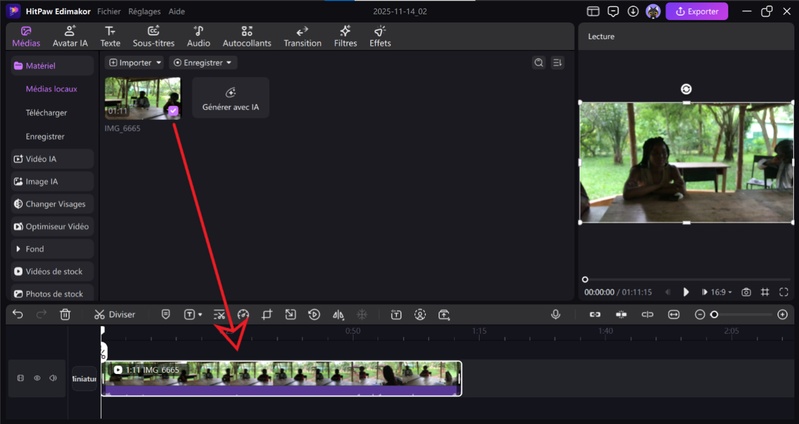Search media with the magnifier icon
Viewport: 799px width, 424px height.
click(x=539, y=63)
